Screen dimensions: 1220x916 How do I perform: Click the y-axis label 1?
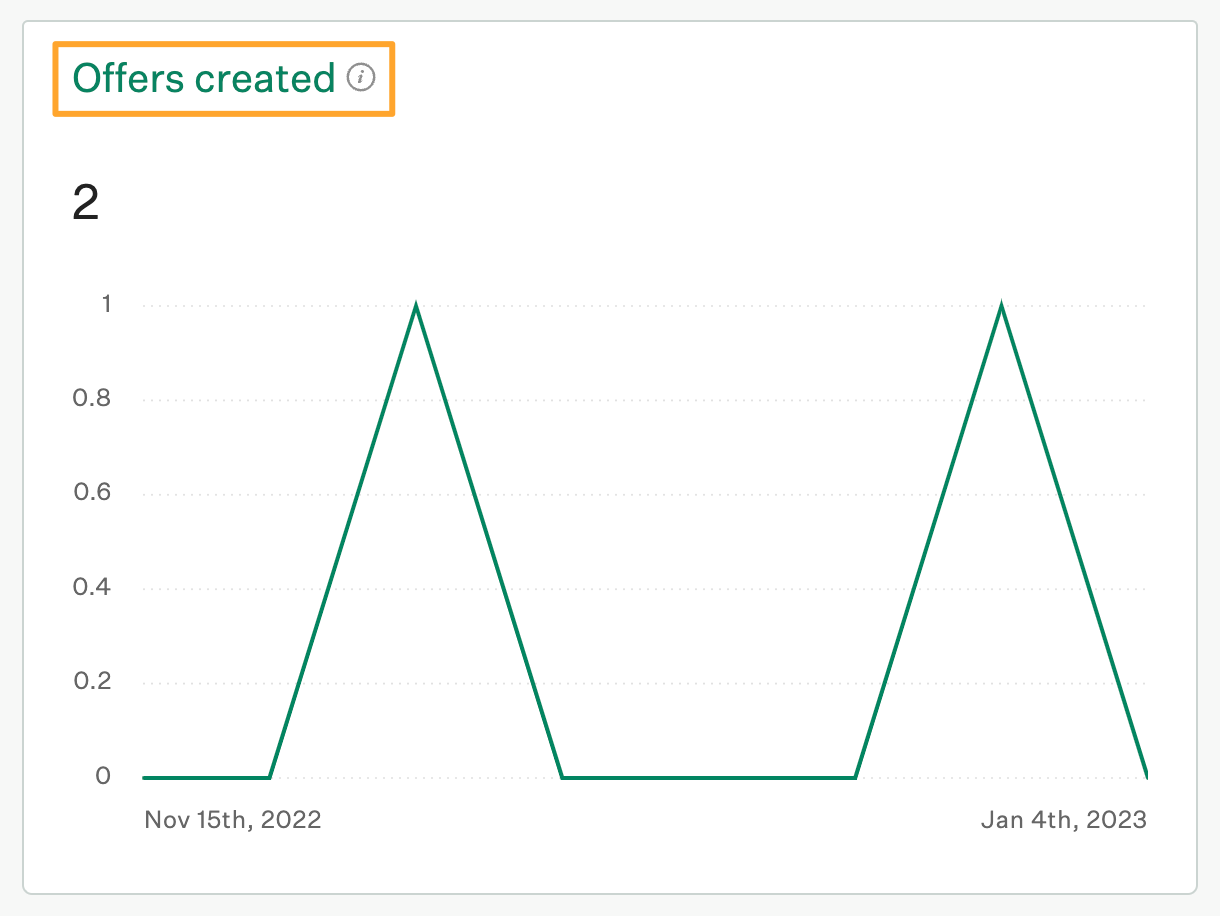point(106,304)
